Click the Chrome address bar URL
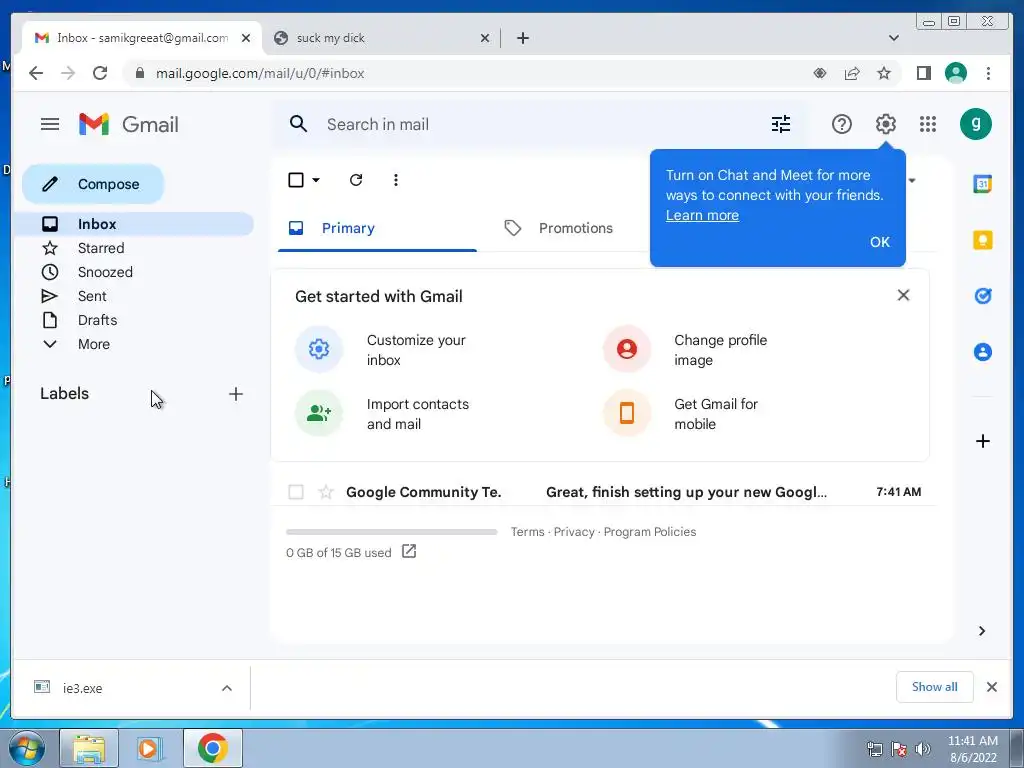The width and height of the screenshot is (1024, 768). click(x=260, y=73)
